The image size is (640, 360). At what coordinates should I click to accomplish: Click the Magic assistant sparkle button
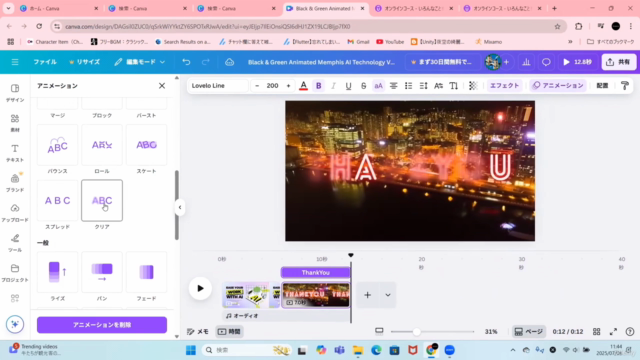[x=15, y=324]
